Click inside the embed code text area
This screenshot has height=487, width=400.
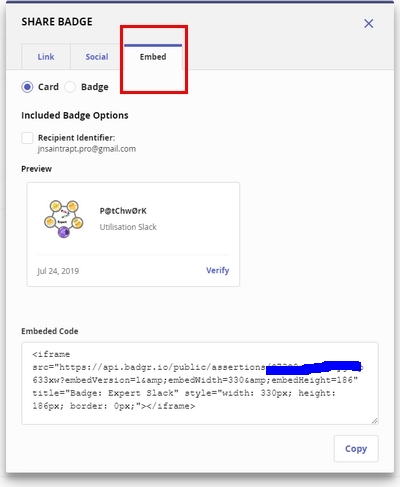[200, 383]
